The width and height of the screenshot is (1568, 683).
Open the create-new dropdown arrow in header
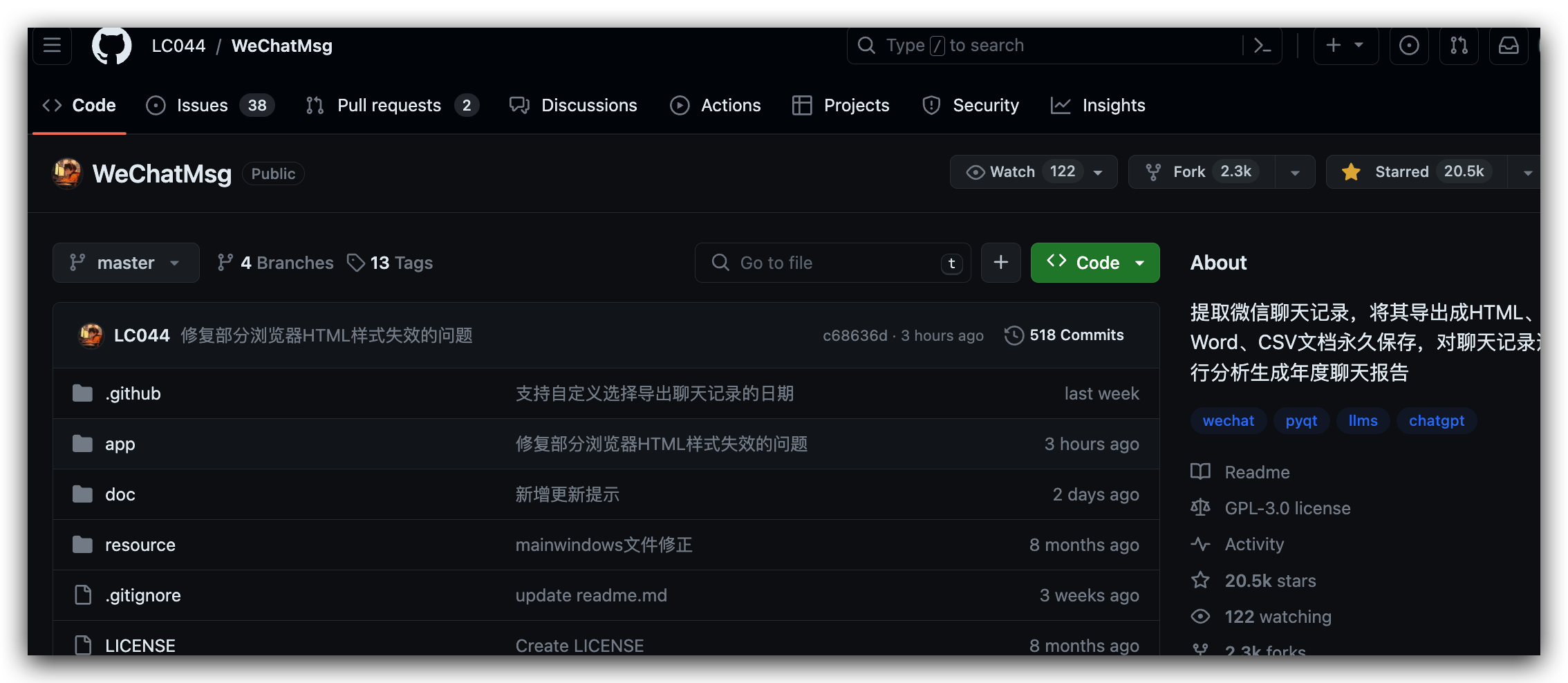coord(1359,46)
